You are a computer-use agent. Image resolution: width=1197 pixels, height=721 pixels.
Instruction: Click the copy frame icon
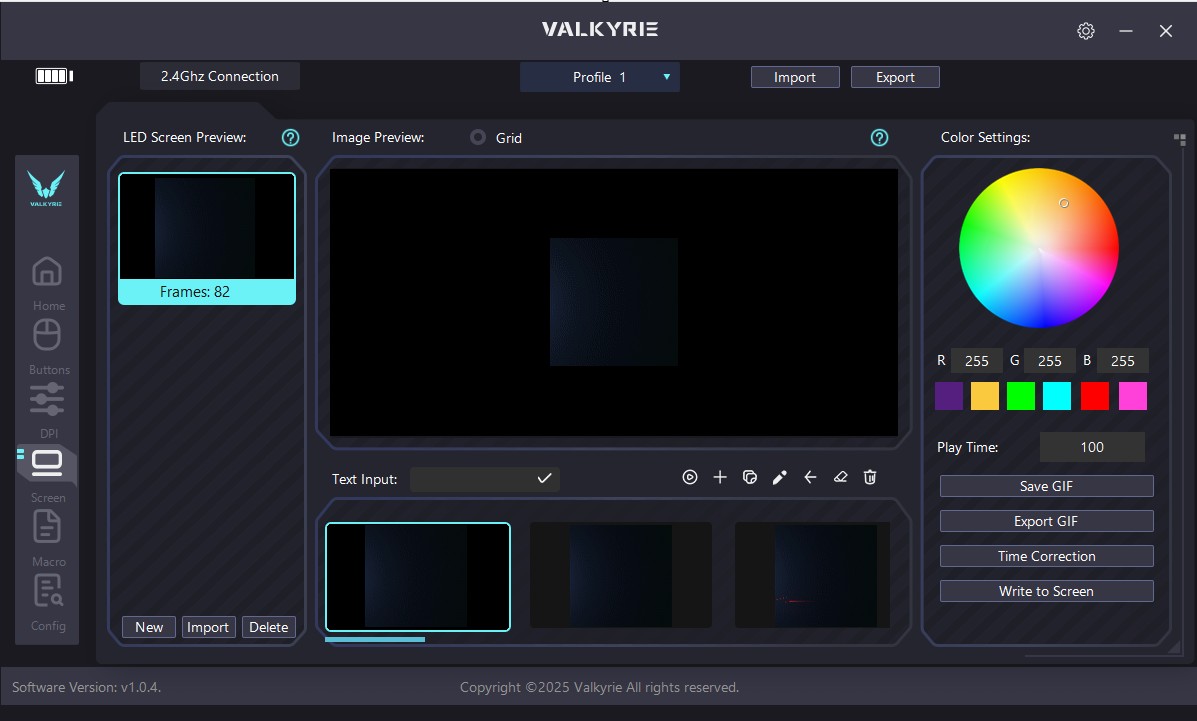750,477
